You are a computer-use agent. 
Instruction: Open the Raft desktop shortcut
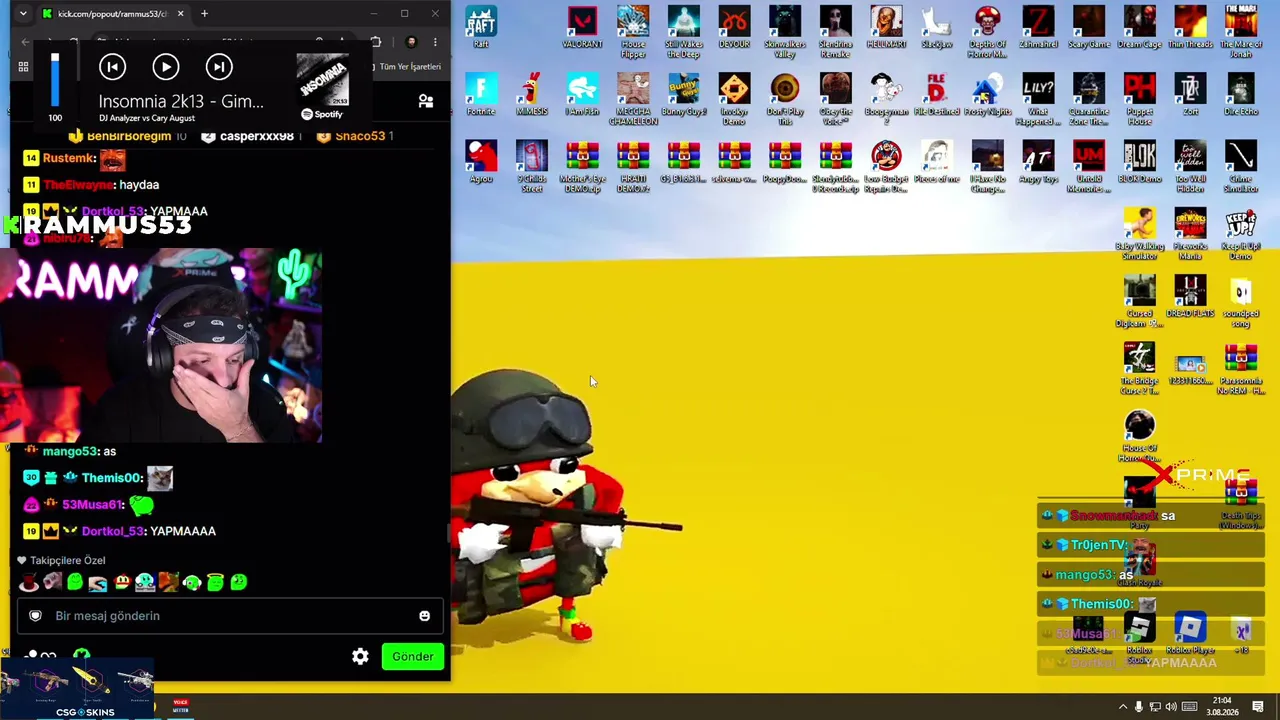click(x=481, y=27)
